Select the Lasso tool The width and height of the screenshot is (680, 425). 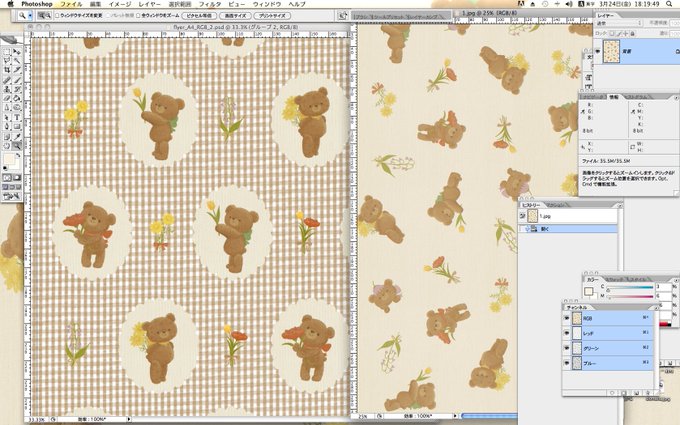7,61
